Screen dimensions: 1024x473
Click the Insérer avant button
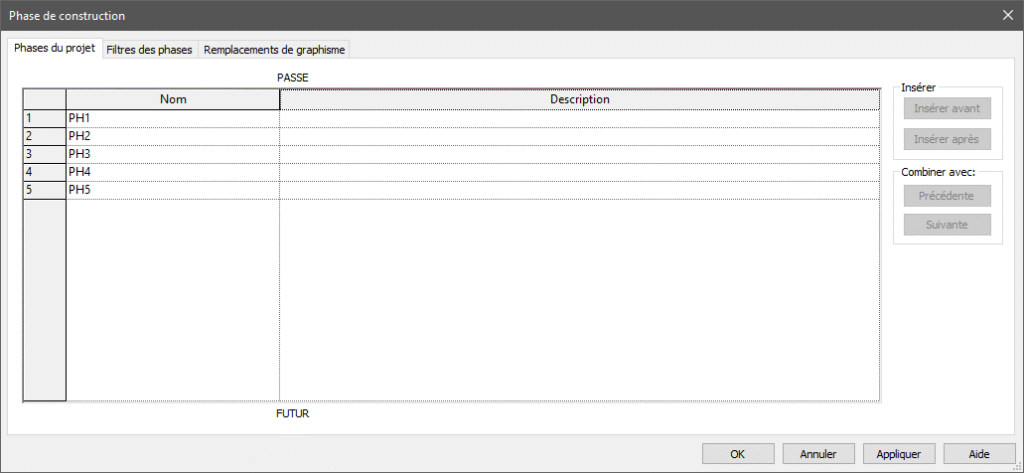946,108
